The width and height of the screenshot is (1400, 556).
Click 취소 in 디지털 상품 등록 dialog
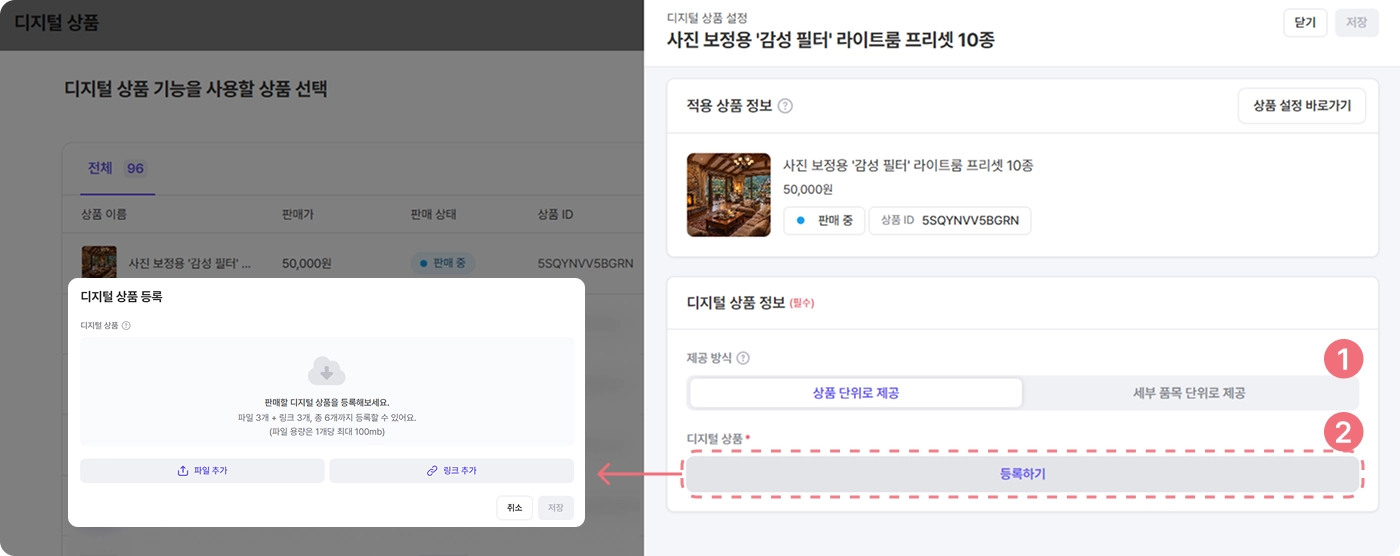(514, 508)
